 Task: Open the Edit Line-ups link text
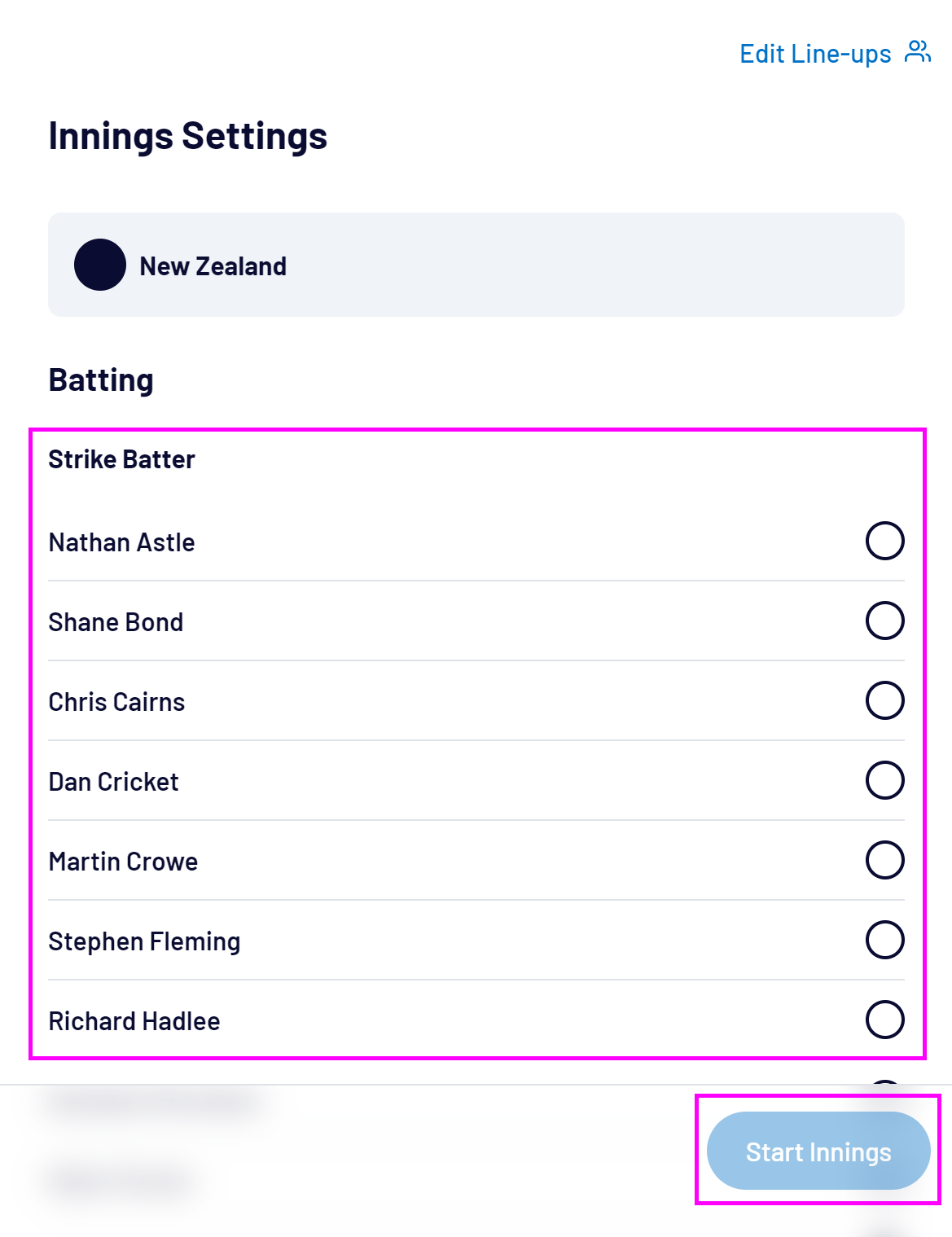pos(815,54)
